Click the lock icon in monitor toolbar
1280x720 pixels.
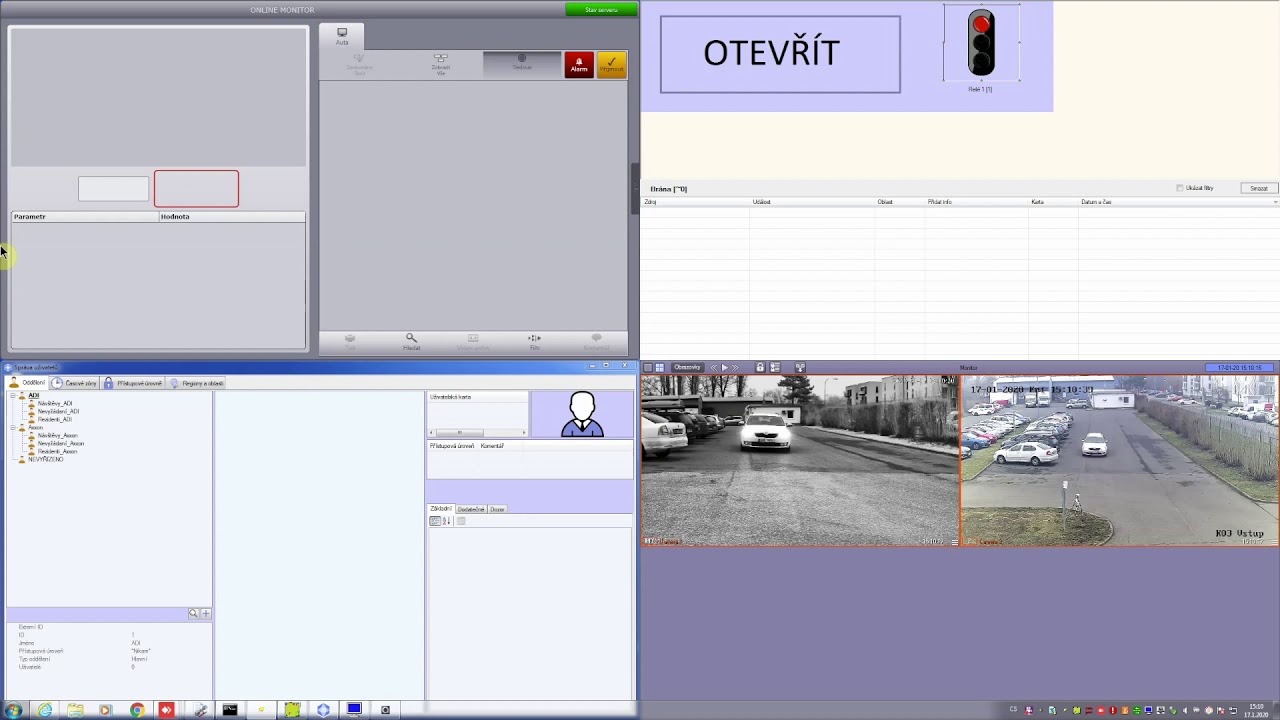tap(760, 367)
